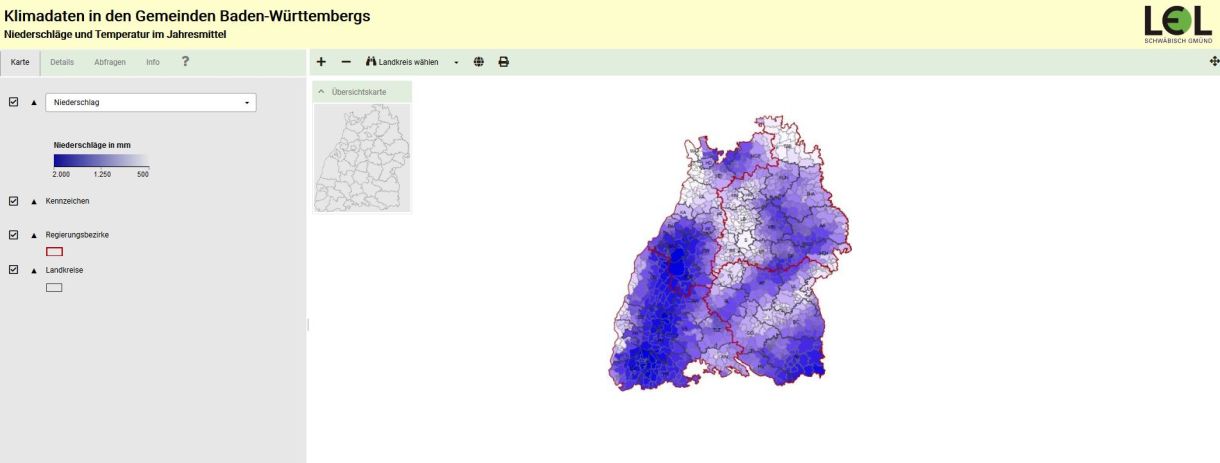This screenshot has width=1220, height=463.
Task: Open help via the question mark icon
Action: point(185,61)
